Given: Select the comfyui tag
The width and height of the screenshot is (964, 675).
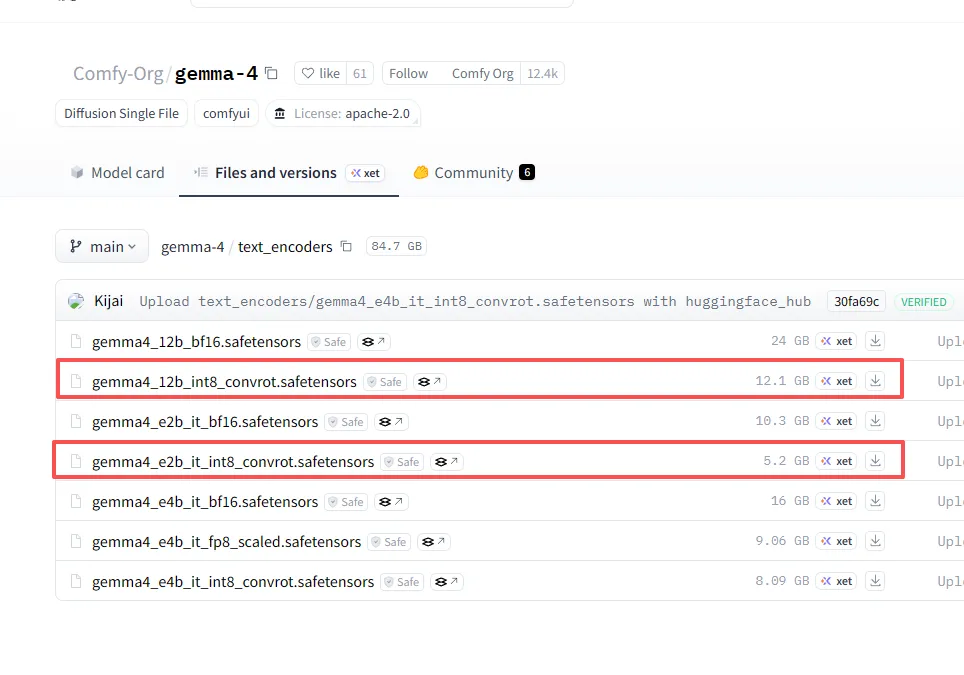Looking at the screenshot, I should click(x=226, y=114).
